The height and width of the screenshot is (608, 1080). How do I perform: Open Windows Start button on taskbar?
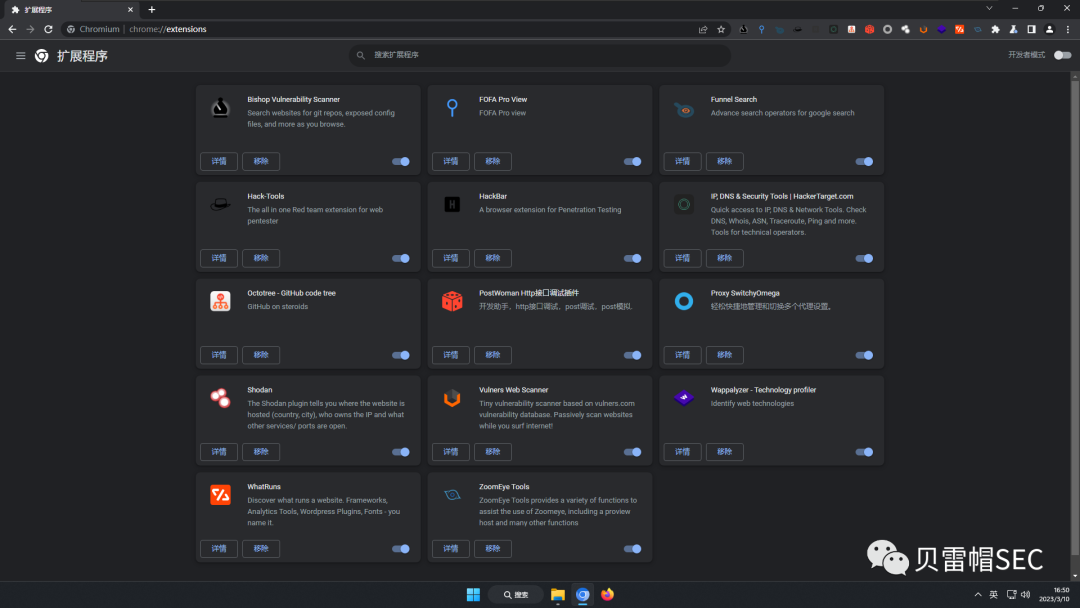click(x=473, y=595)
